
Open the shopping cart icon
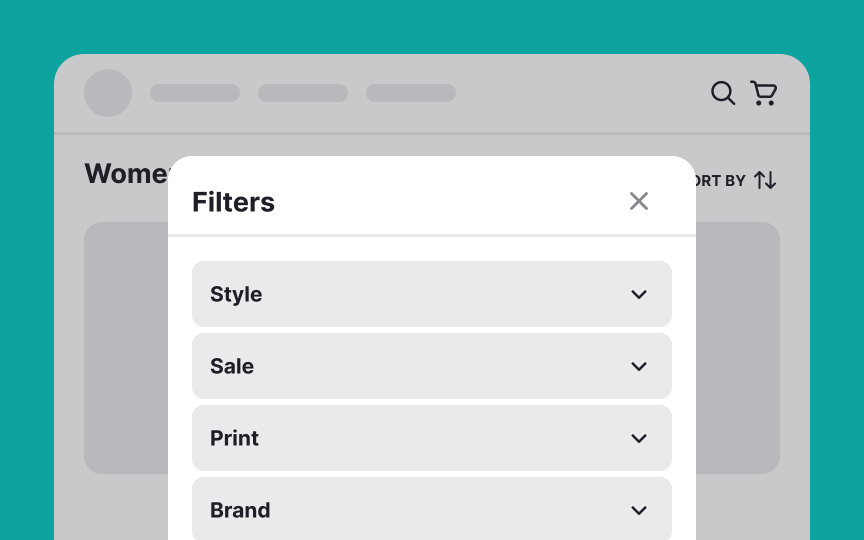[x=764, y=93]
